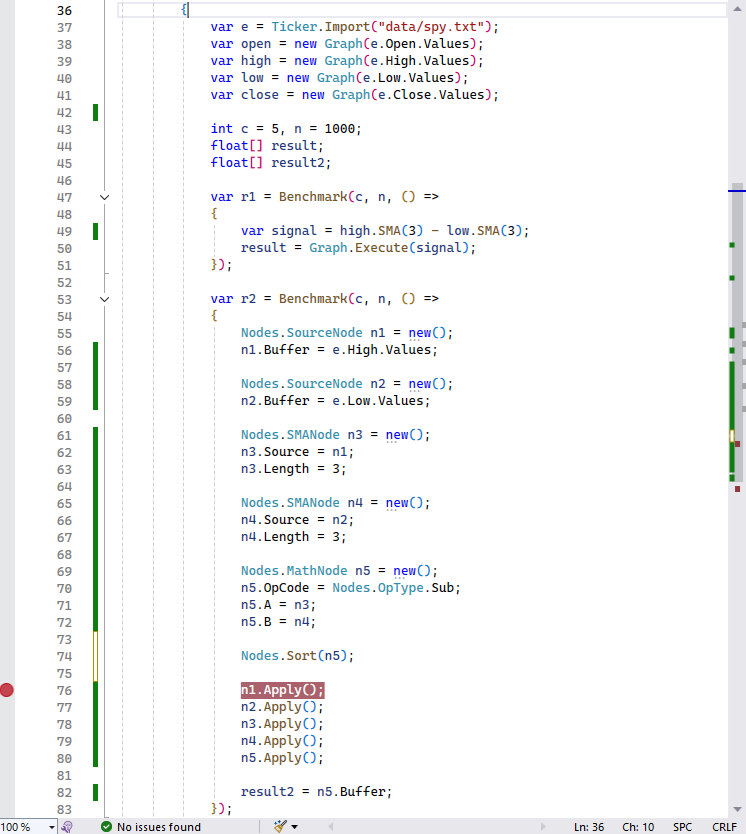This screenshot has height=834, width=746.
Task: Click the highlighted n1.Apply(); statement
Action: coord(282,690)
